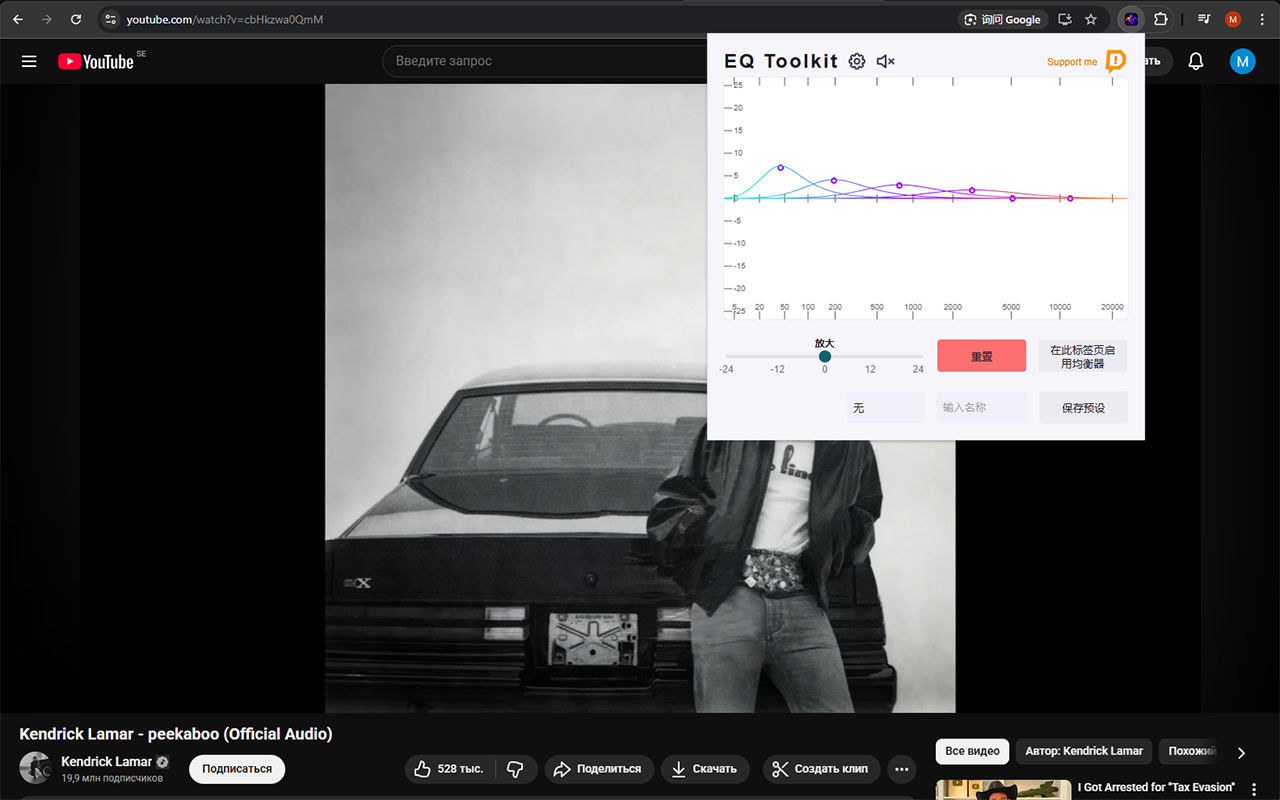Viewport: 1280px width, 800px height.
Task: Click the orange exclamation speech-bubble icon
Action: pos(1116,62)
